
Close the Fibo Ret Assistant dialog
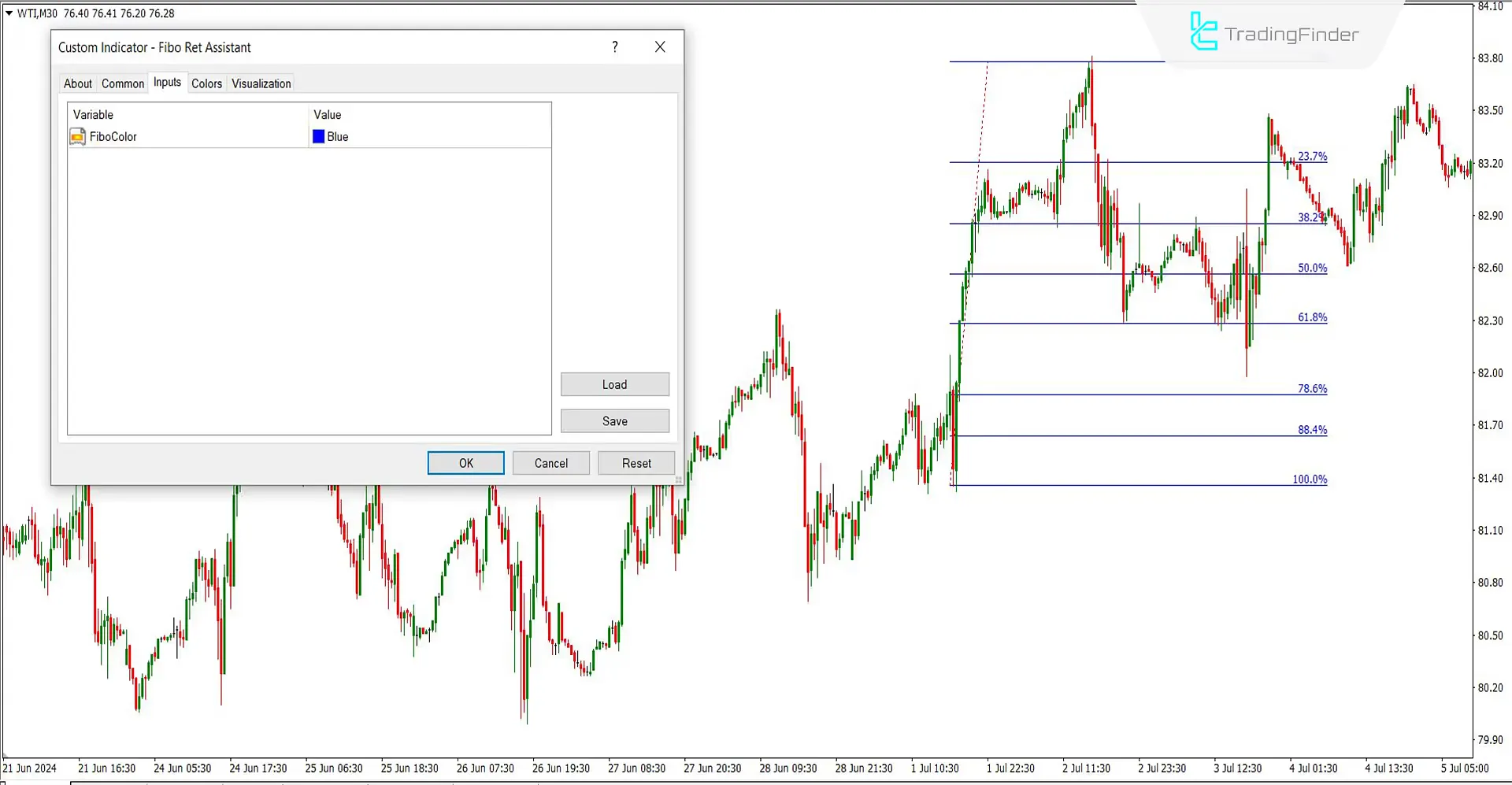(660, 47)
